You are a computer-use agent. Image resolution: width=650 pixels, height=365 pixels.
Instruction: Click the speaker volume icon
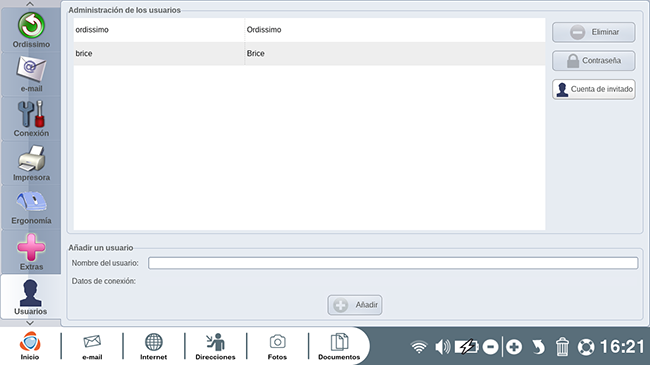tap(443, 346)
